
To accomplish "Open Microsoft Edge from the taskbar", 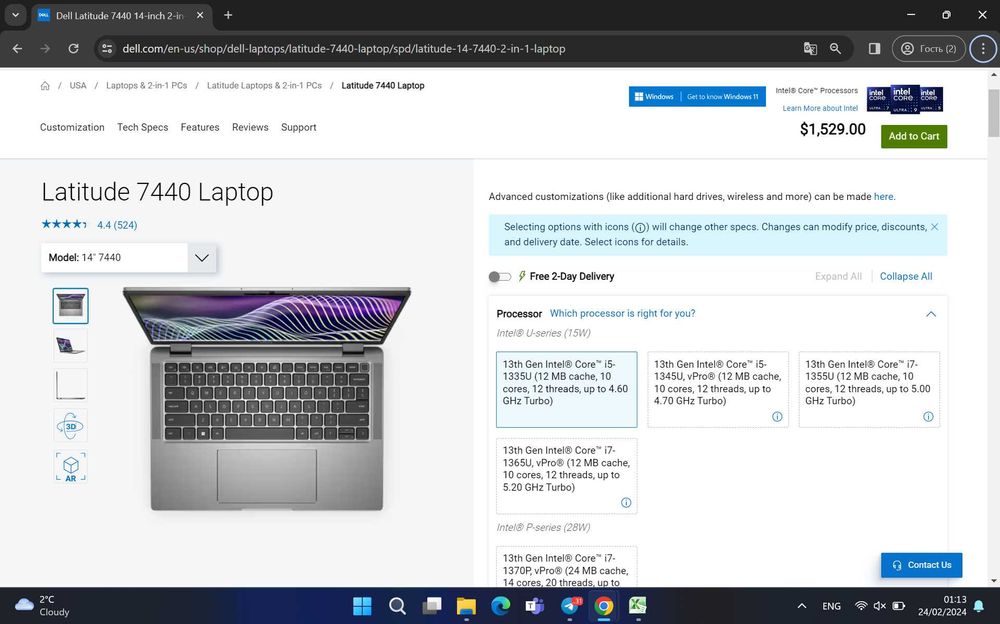I will [x=501, y=605].
